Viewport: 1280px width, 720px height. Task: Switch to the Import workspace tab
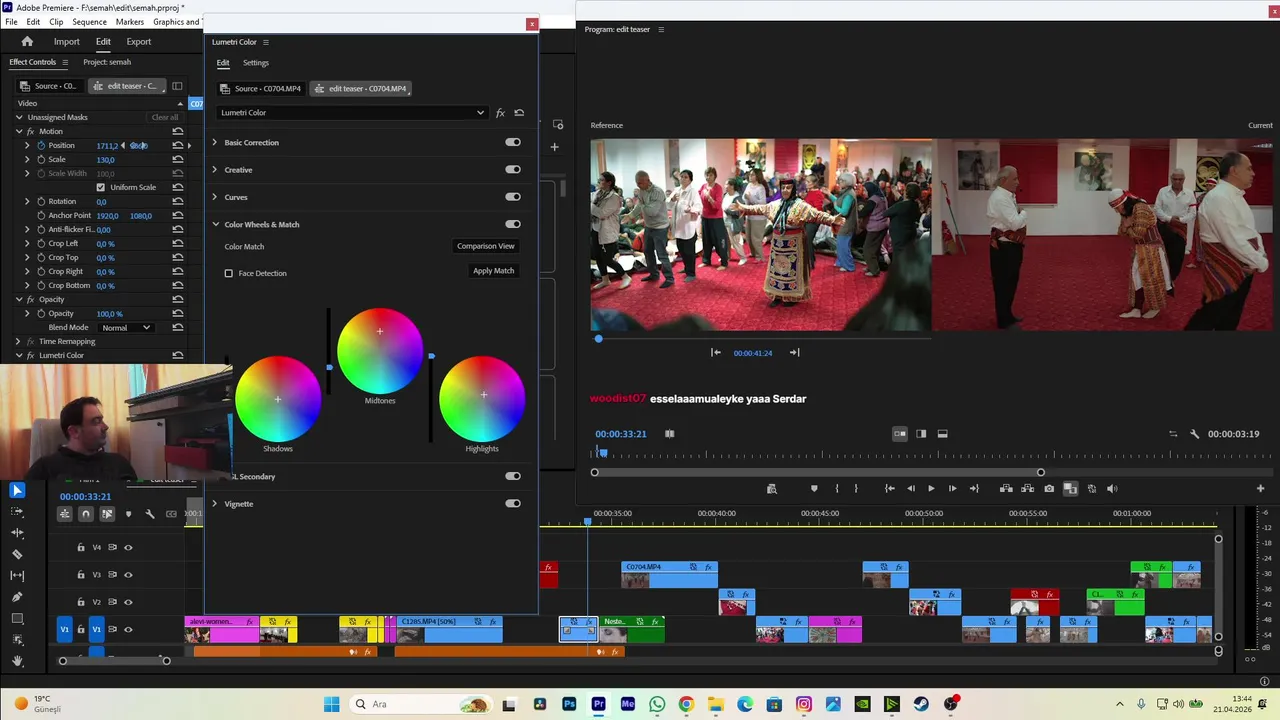[67, 42]
